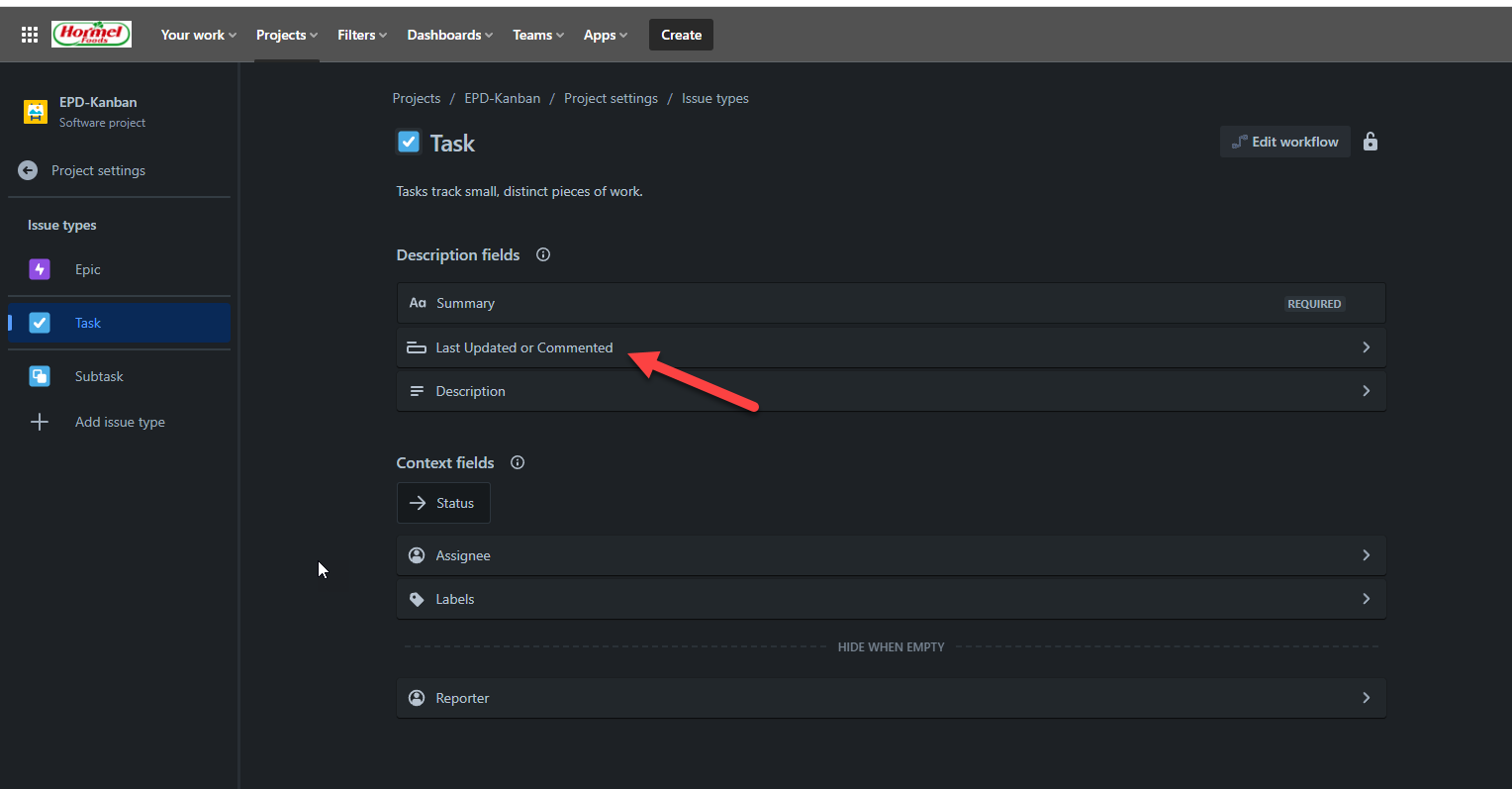Expand the Assignee field chevron

point(1367,555)
